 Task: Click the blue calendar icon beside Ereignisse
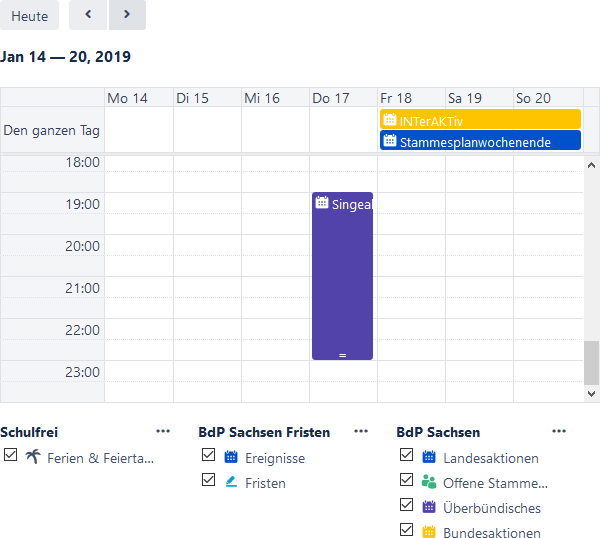[231, 457]
